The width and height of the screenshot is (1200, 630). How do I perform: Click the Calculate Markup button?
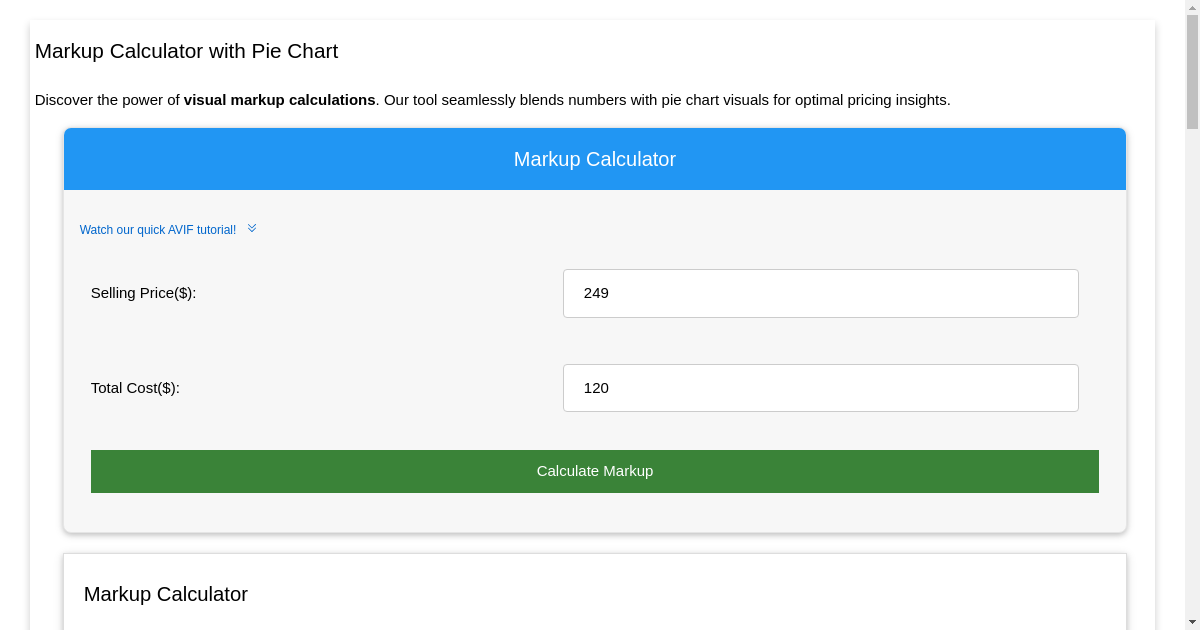coord(595,471)
